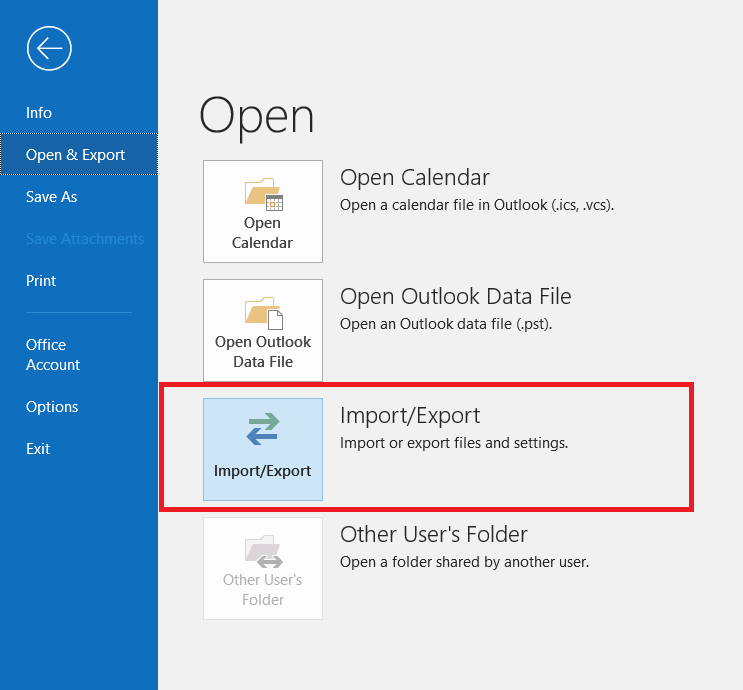This screenshot has height=690, width=743.
Task: Click 'Open a folder shared by another user.'
Action: [x=464, y=562]
